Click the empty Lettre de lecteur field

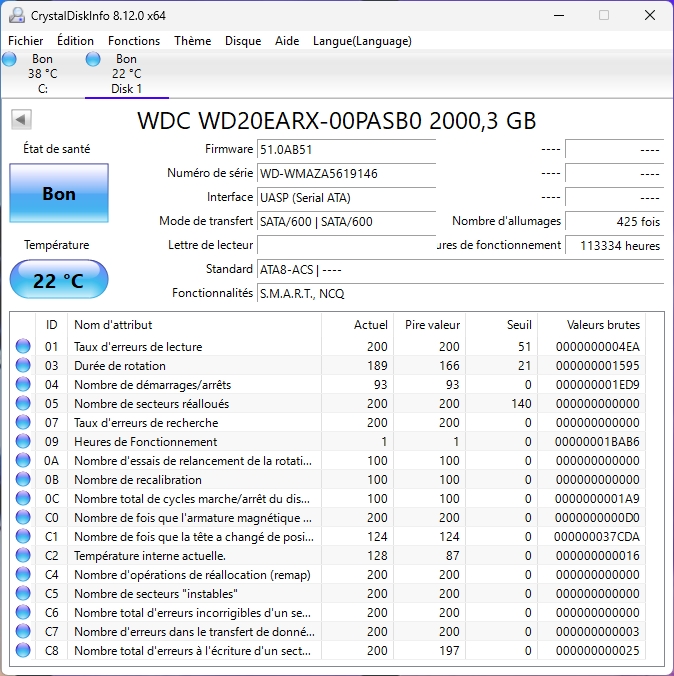coord(346,245)
